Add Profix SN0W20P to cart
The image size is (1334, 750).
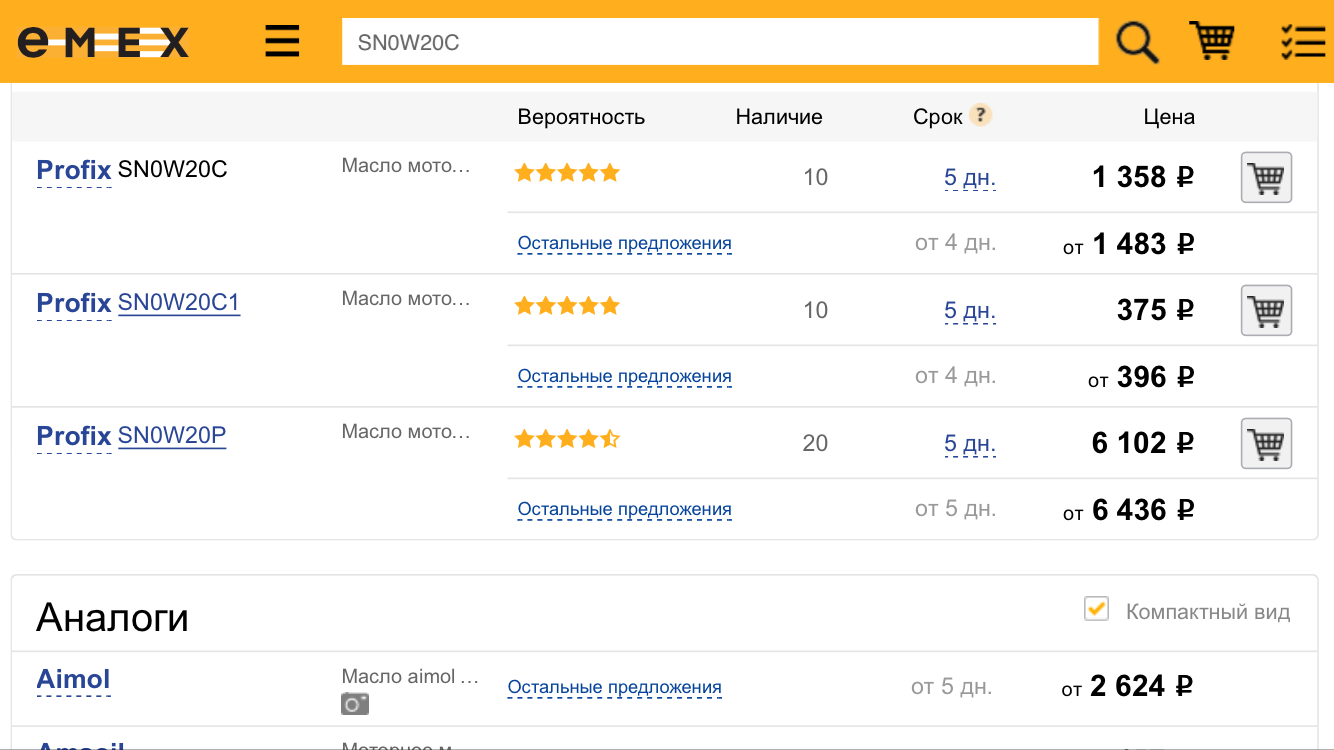pos(1266,444)
